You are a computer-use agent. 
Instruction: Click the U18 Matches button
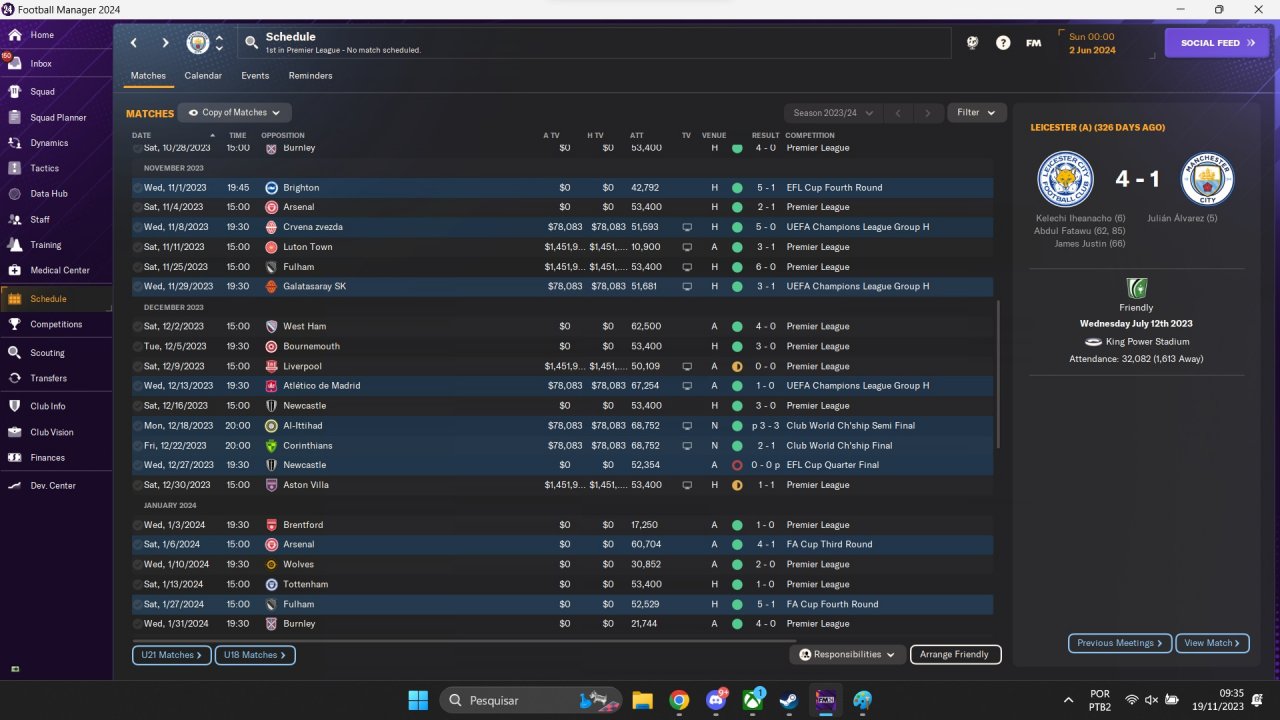pyautogui.click(x=255, y=655)
